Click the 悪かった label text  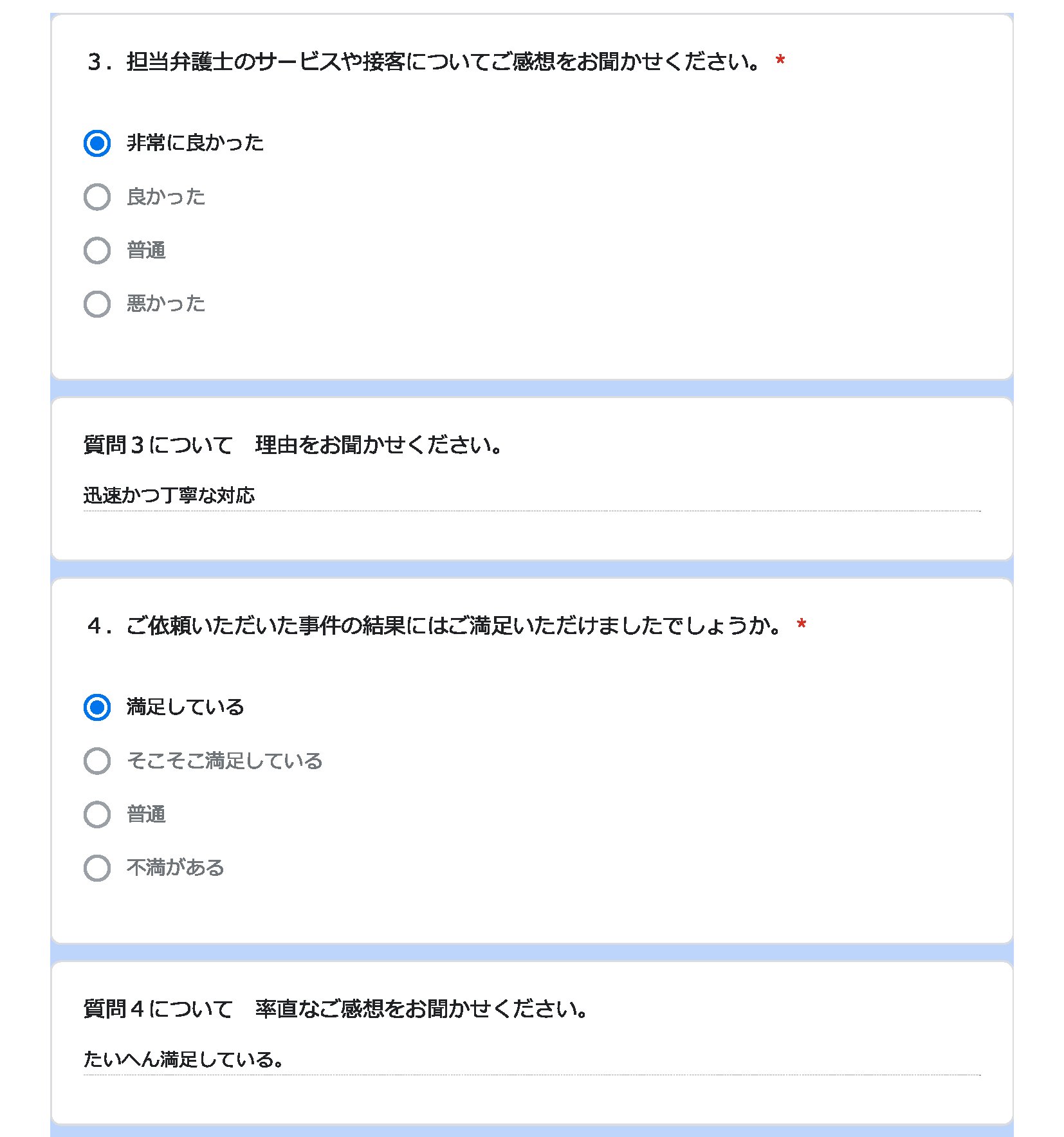pyautogui.click(x=166, y=304)
